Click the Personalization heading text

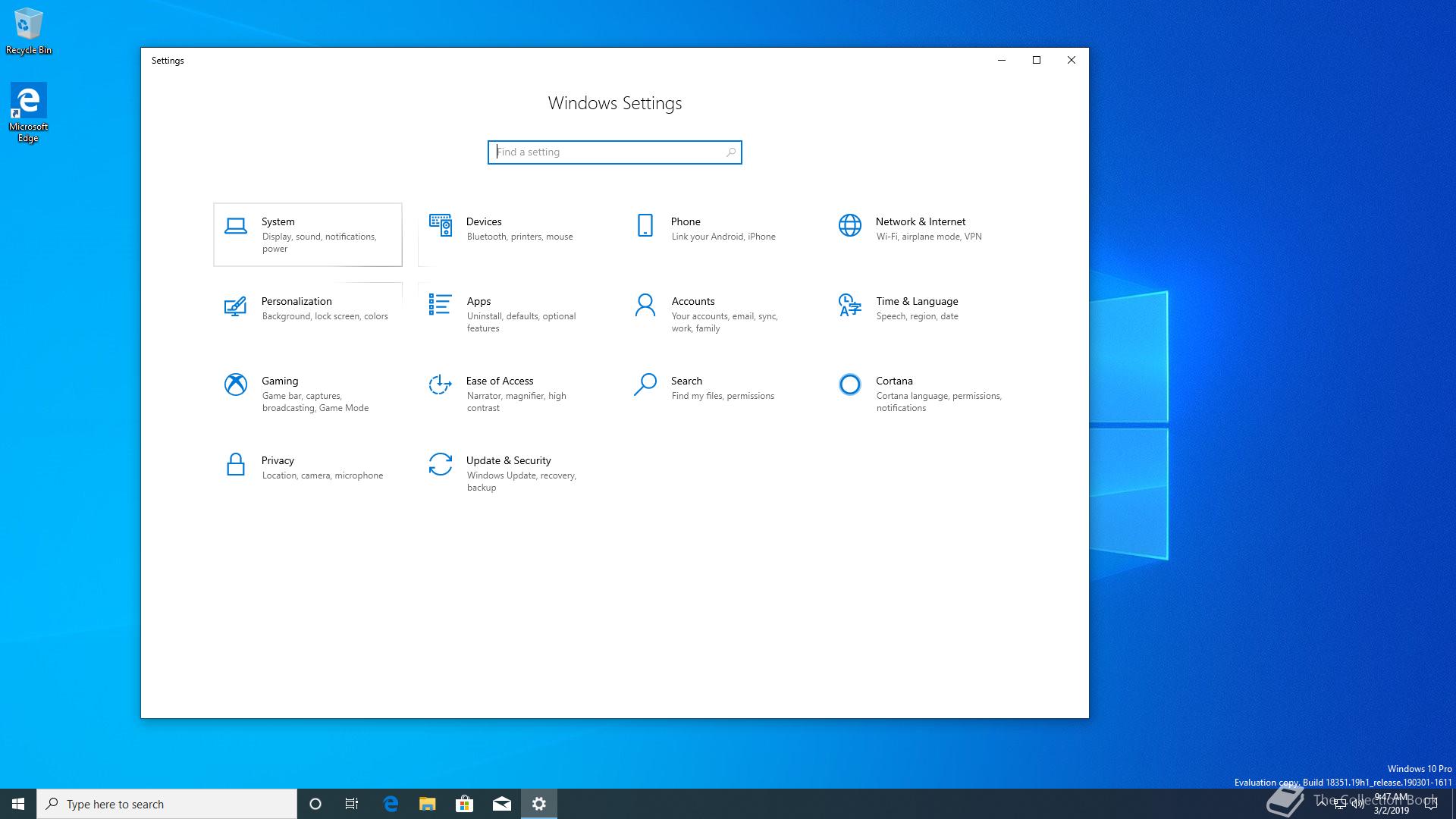pyautogui.click(x=297, y=301)
